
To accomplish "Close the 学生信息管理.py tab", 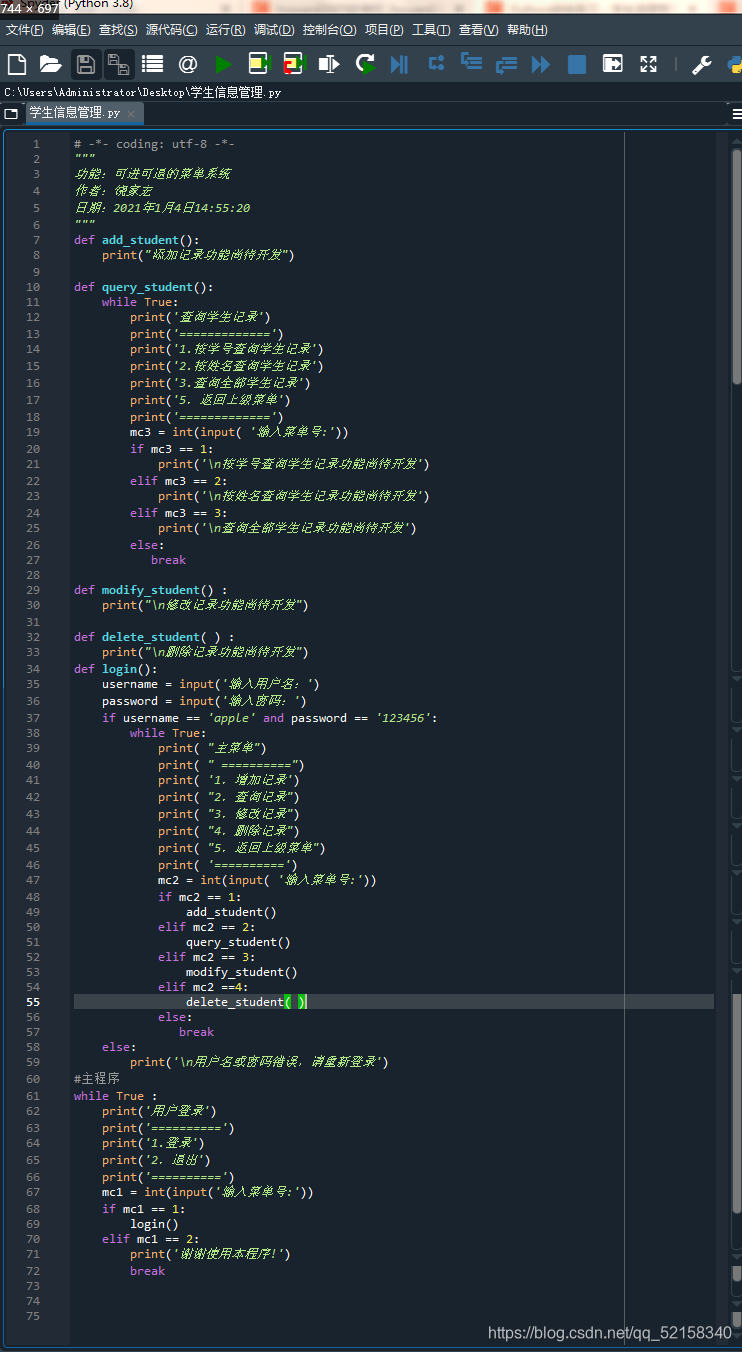I will coord(131,114).
